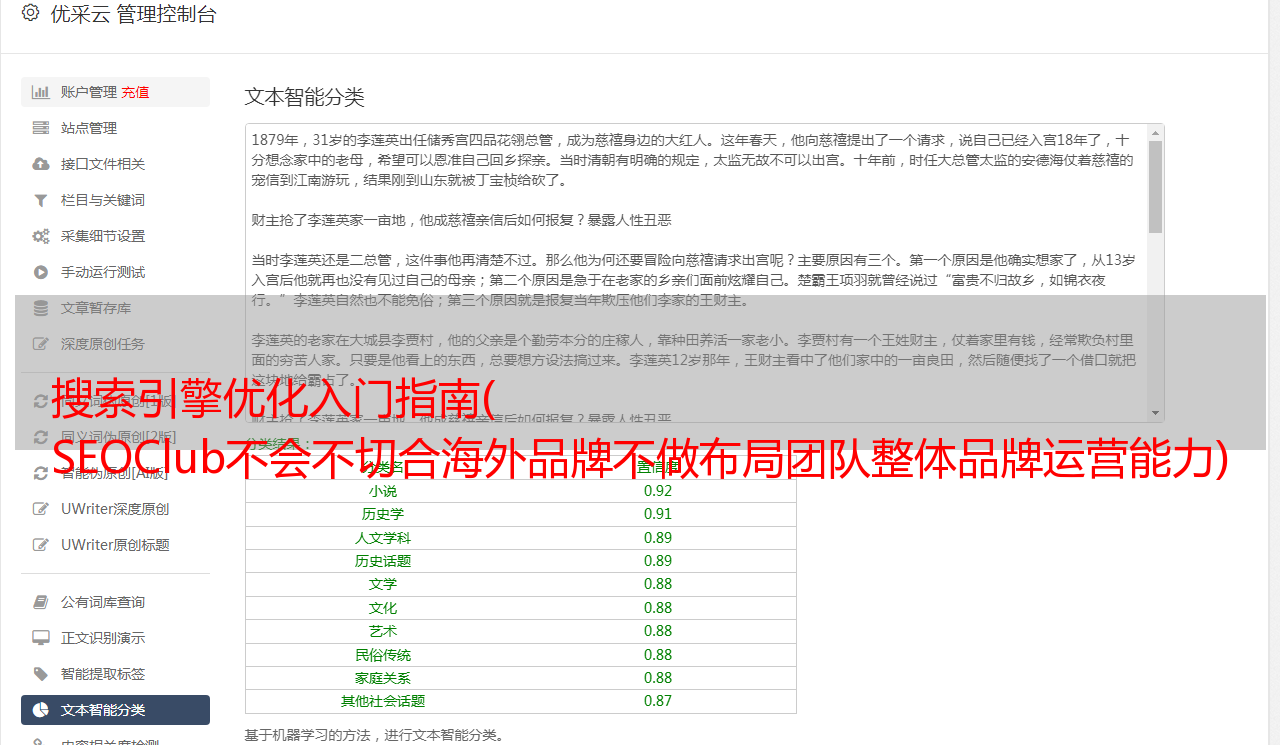Click the monitor icon for 正文识别演示

41,638
